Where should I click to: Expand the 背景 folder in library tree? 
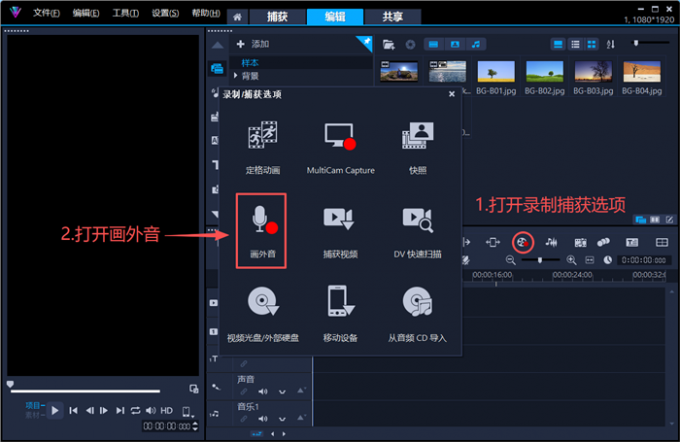point(235,76)
